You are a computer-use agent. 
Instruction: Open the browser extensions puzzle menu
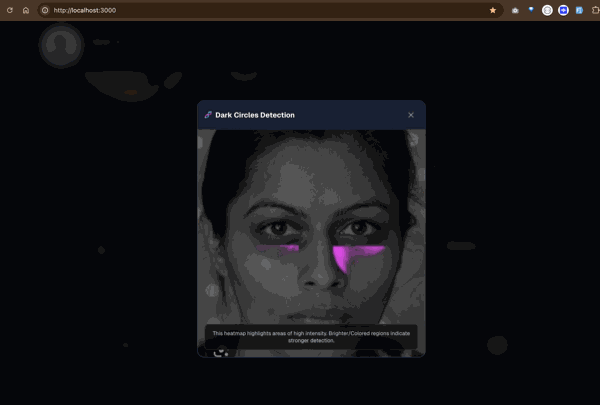coord(595,10)
